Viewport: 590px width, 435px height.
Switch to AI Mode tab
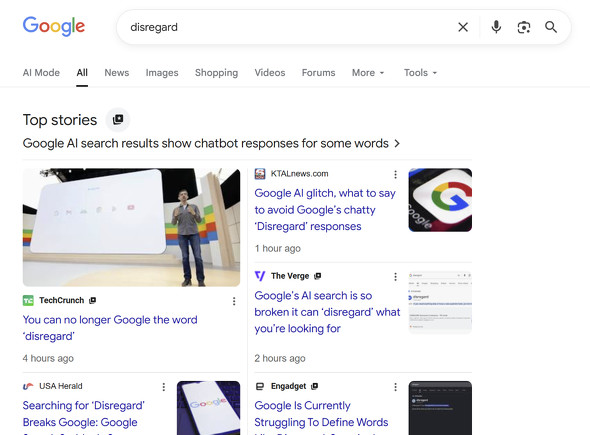click(x=41, y=73)
